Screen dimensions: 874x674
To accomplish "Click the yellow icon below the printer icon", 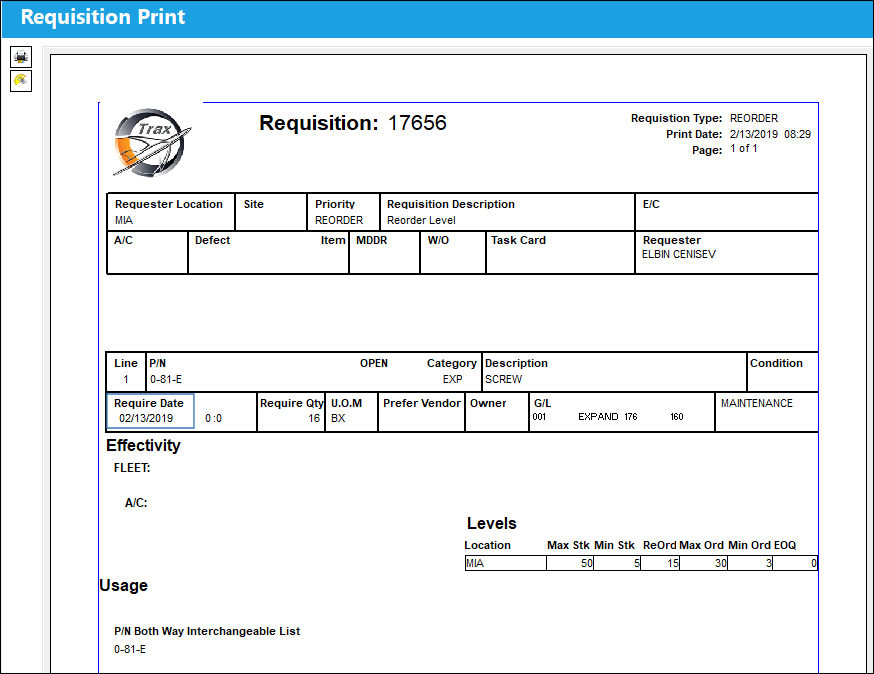I will pos(21,81).
